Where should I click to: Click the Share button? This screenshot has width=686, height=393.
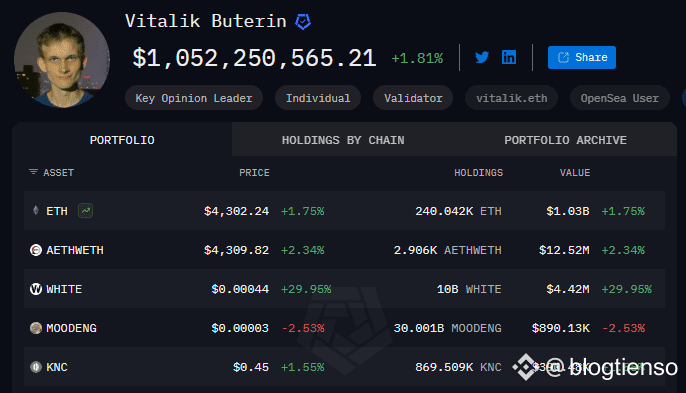[x=582, y=57]
